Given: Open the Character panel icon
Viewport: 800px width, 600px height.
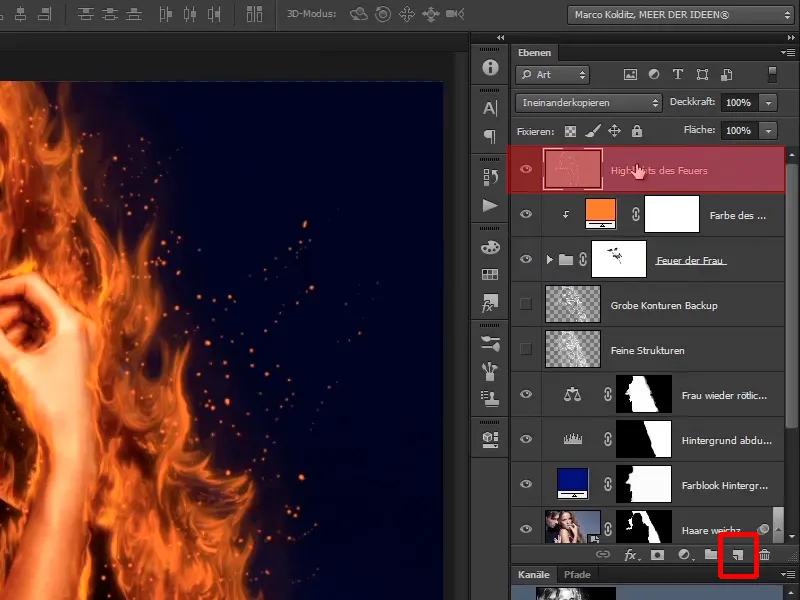Looking at the screenshot, I should click(490, 108).
